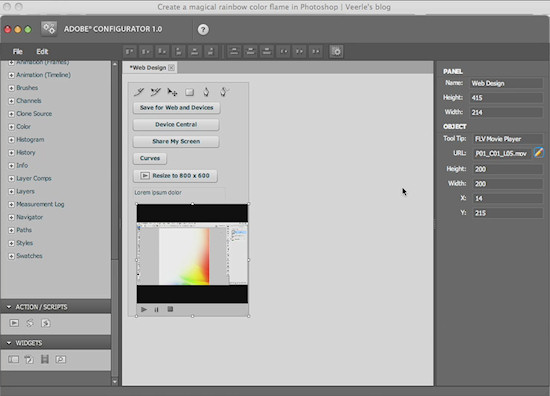Click the play icon inside Resize button
Viewport: 550px width, 396px height.
tap(145, 175)
